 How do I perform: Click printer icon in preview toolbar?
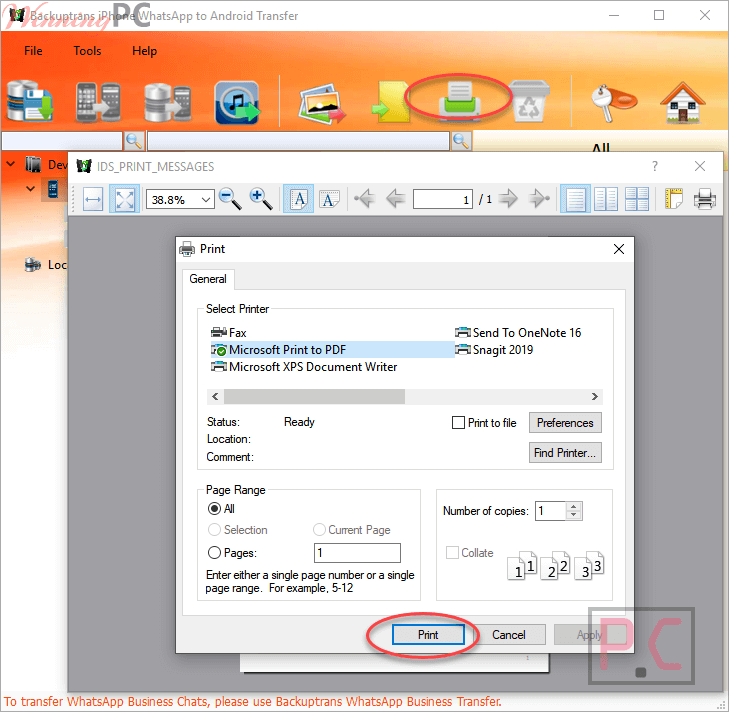[705, 199]
